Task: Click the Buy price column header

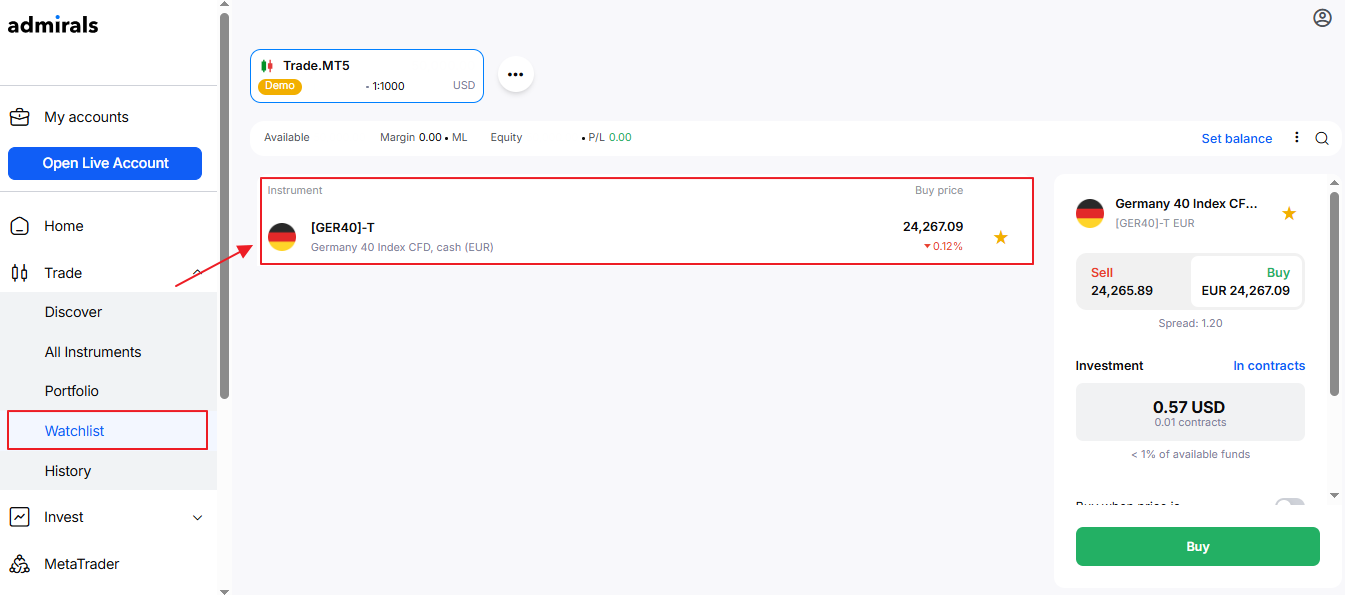Action: coord(939,190)
